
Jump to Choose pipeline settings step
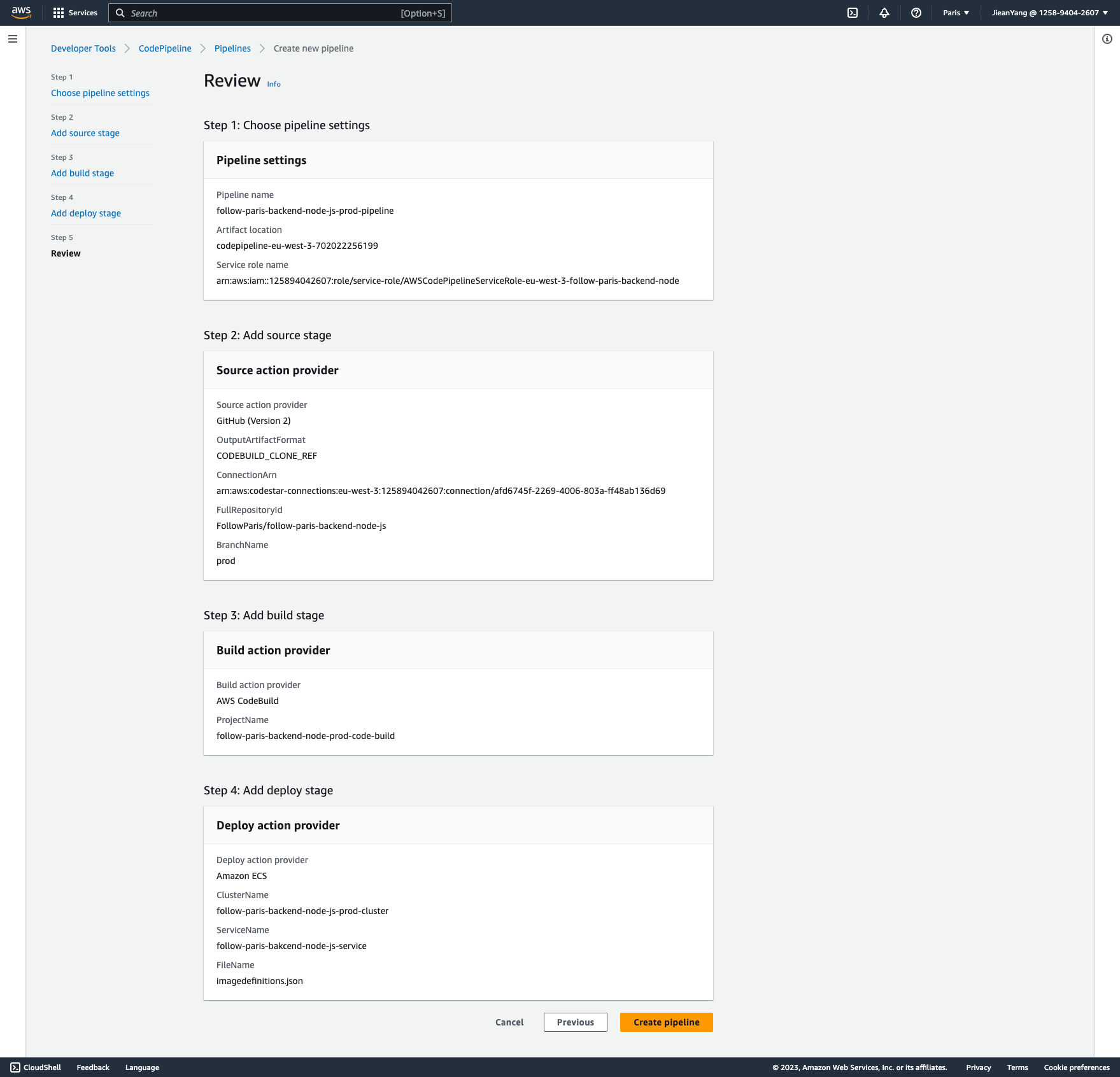(x=100, y=93)
